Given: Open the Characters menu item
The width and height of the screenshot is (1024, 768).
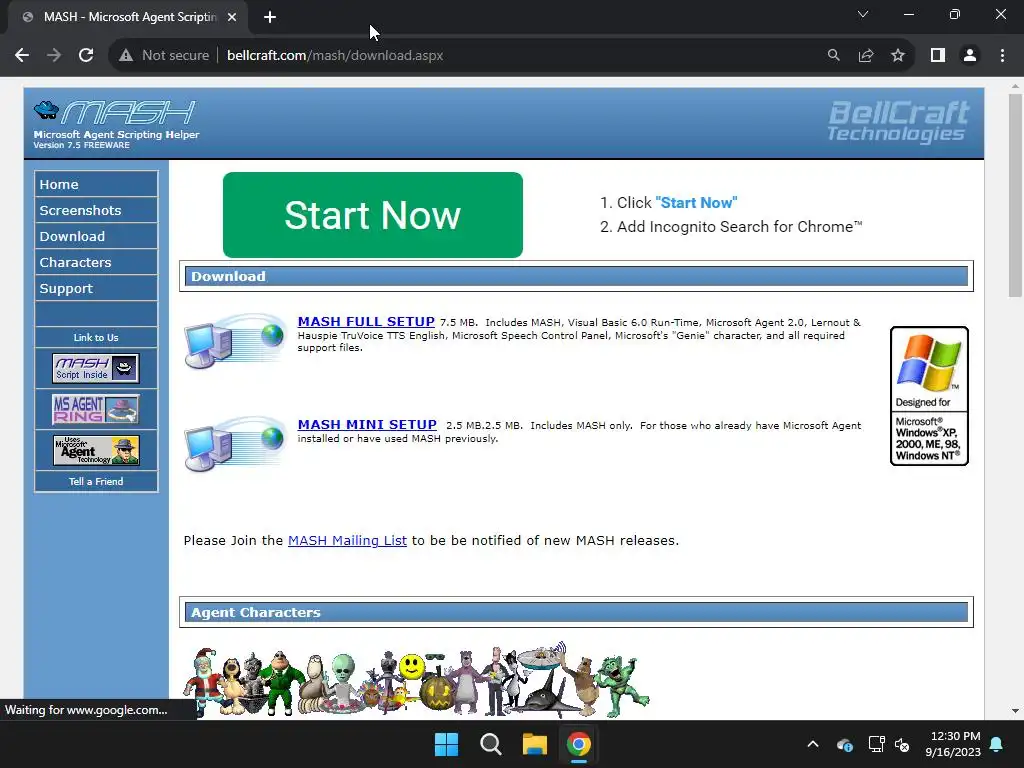Looking at the screenshot, I should (x=96, y=263).
